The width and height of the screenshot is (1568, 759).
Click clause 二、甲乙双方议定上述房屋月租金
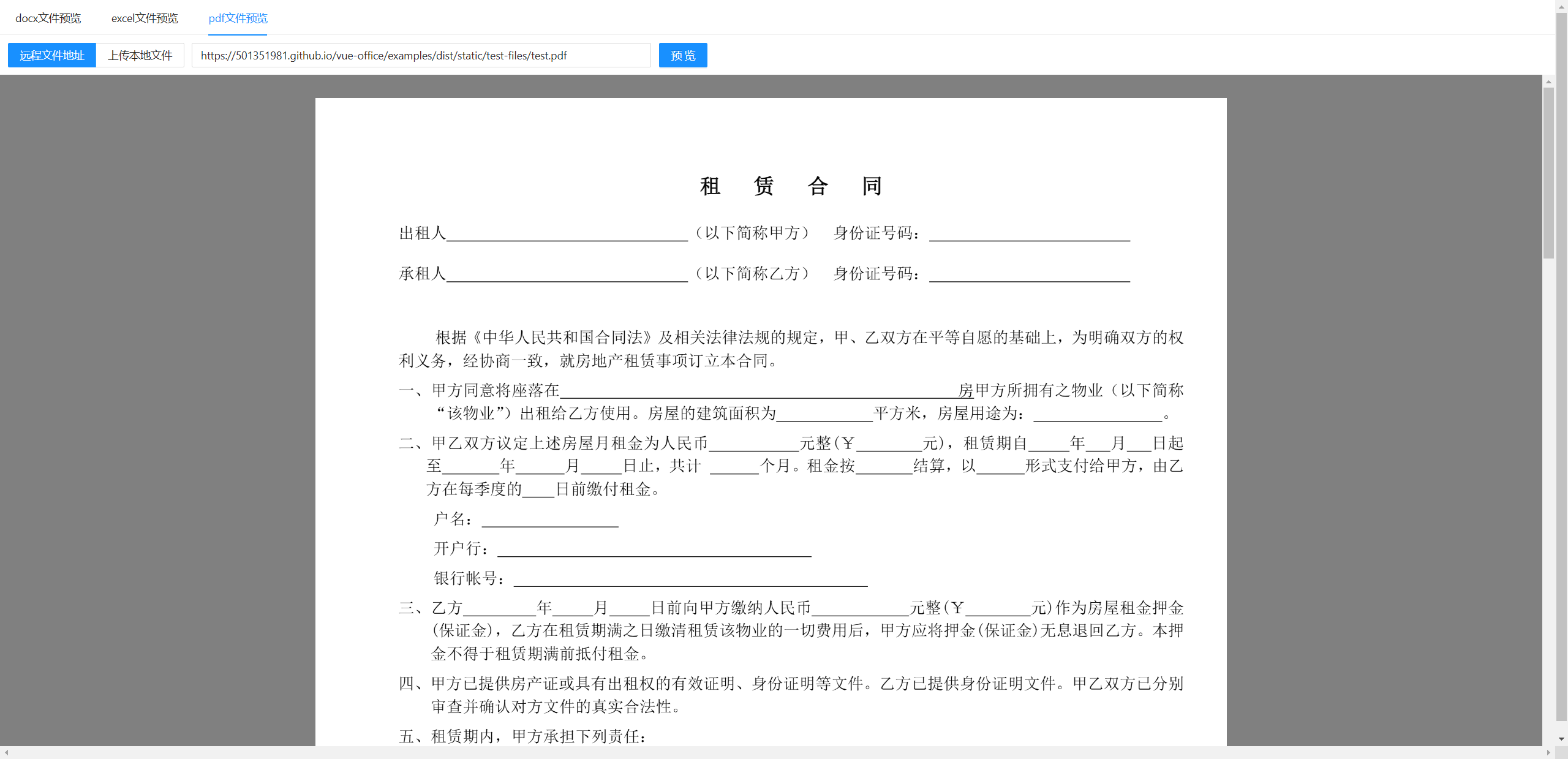tap(791, 466)
